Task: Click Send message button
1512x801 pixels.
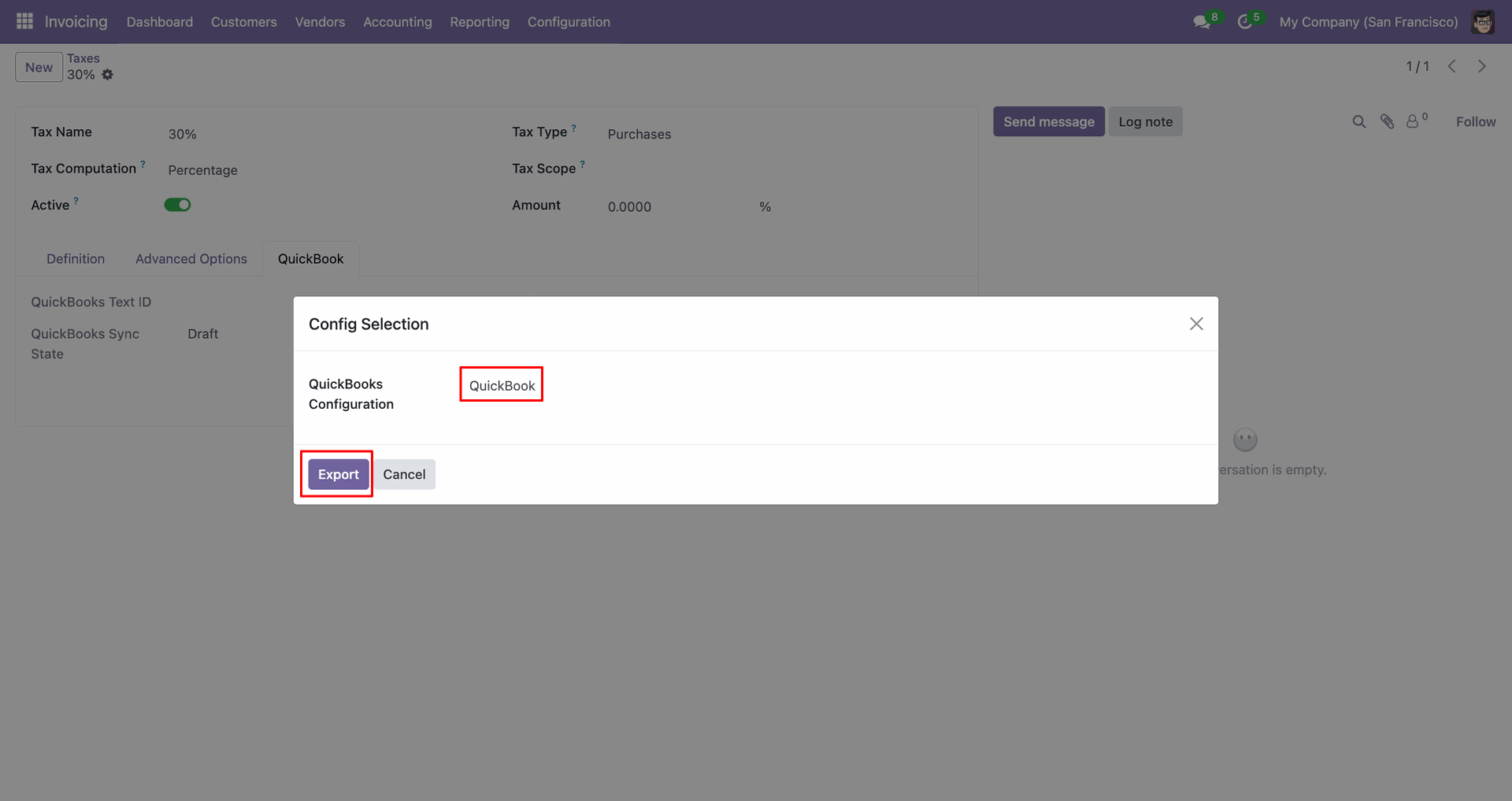Action: [x=1049, y=121]
